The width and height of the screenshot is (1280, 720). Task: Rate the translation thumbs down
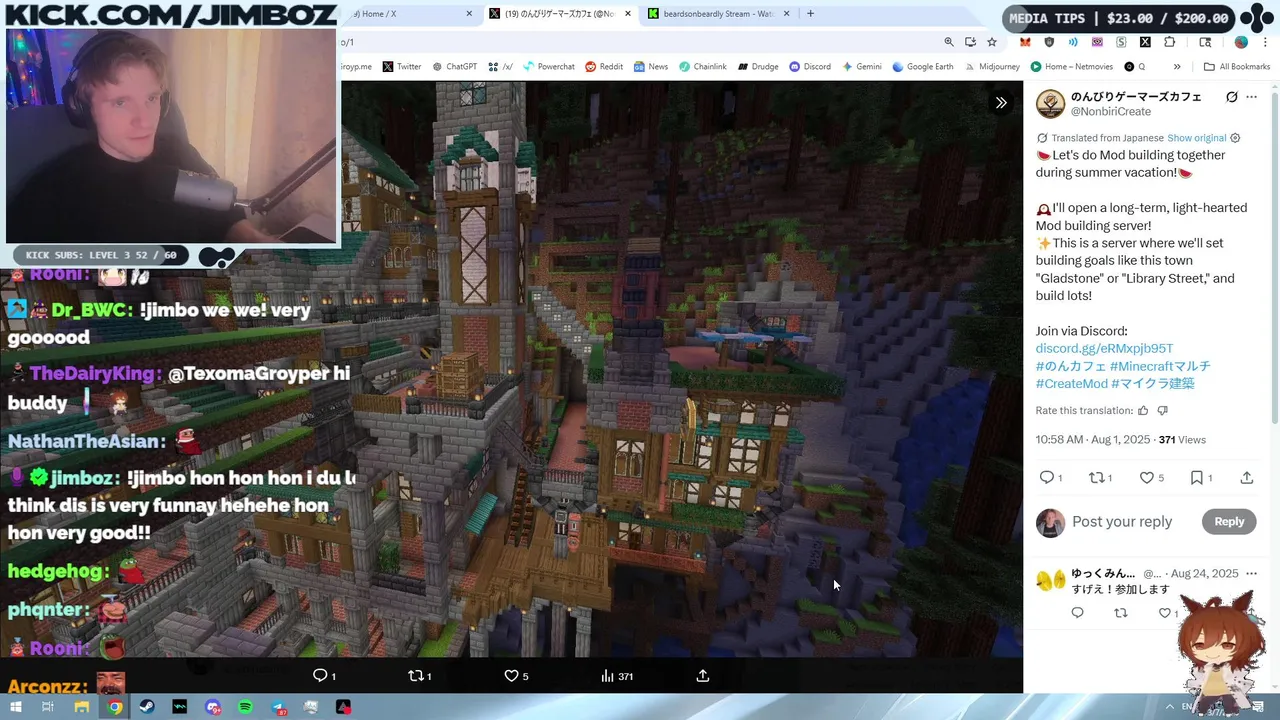[1162, 411]
